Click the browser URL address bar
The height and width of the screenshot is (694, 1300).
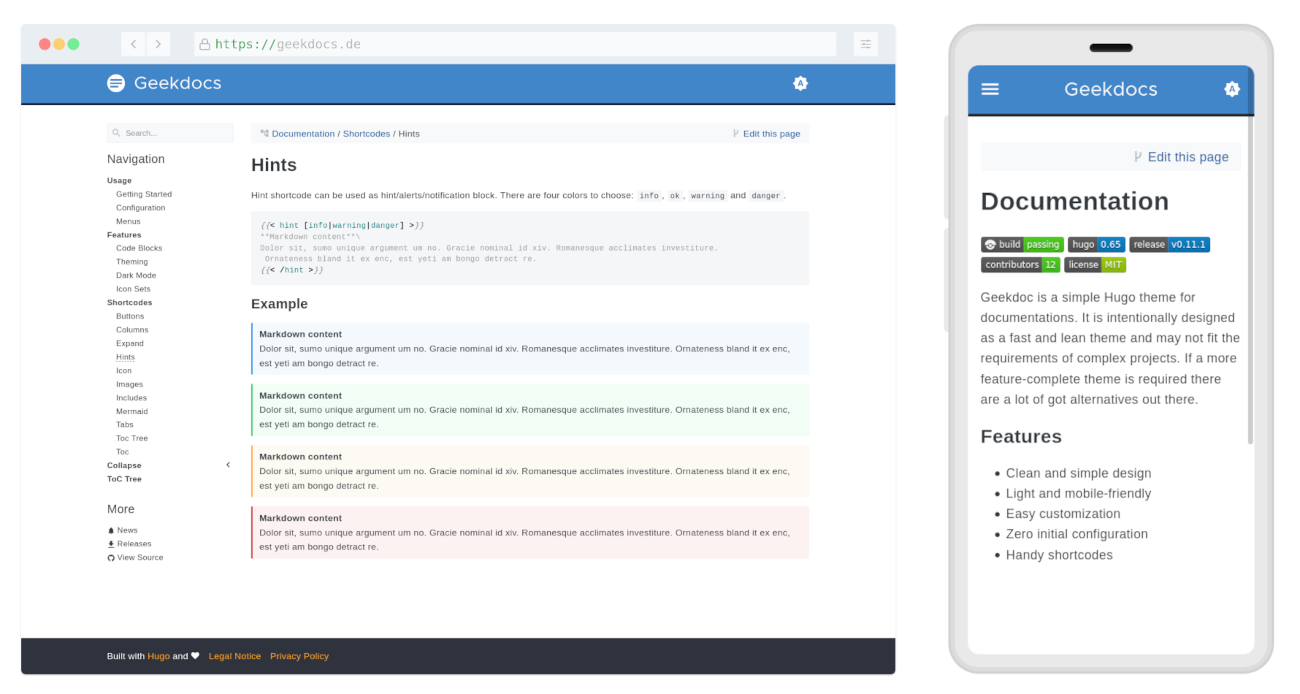(515, 44)
